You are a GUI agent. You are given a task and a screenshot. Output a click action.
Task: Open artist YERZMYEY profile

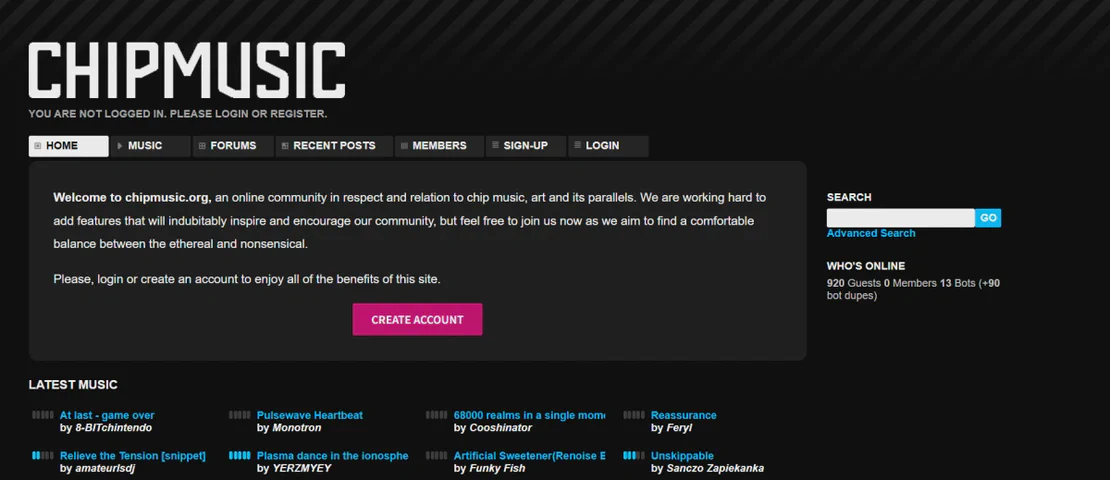pyautogui.click(x=302, y=469)
